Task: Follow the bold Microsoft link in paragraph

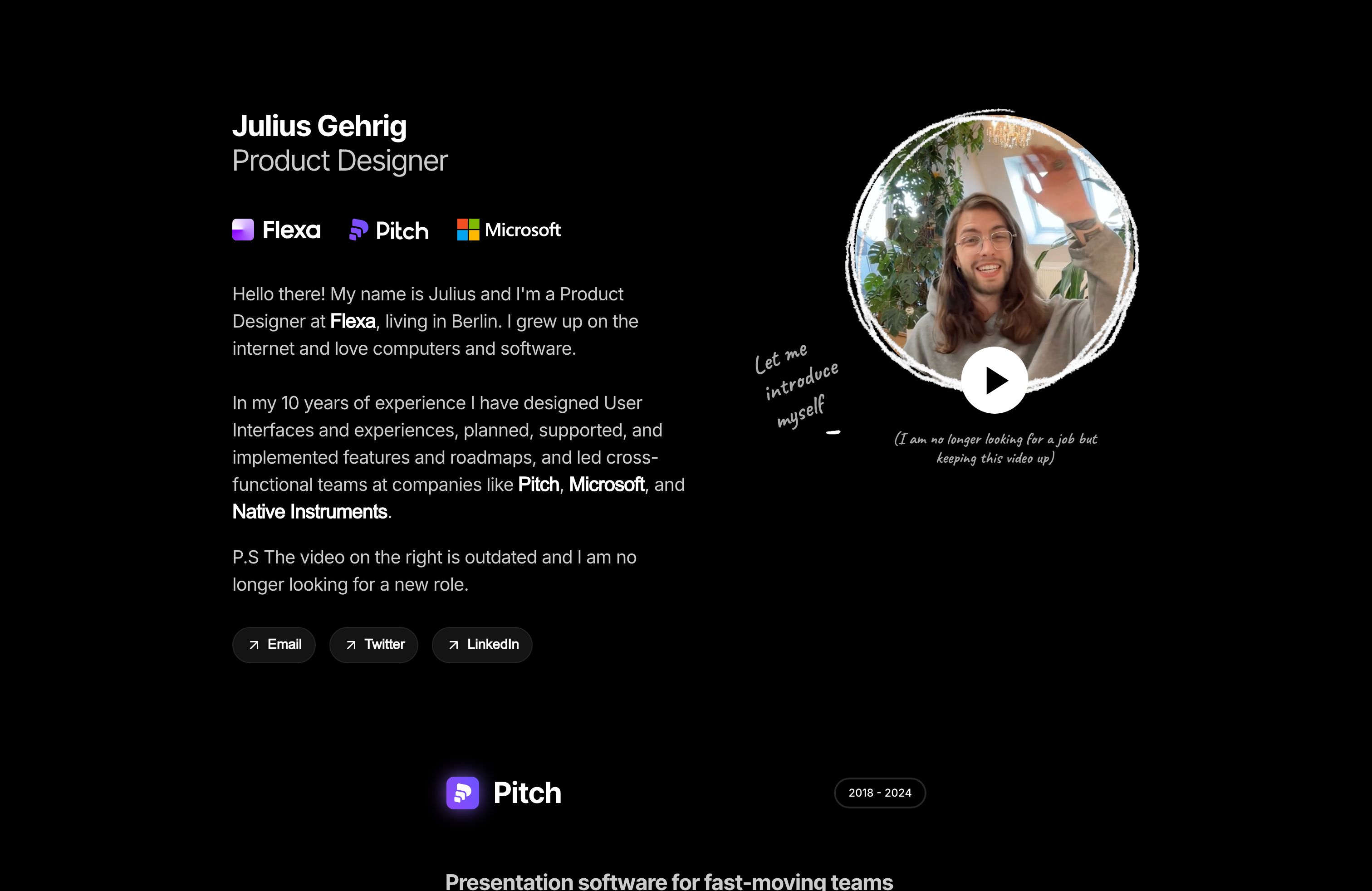Action: (607, 484)
